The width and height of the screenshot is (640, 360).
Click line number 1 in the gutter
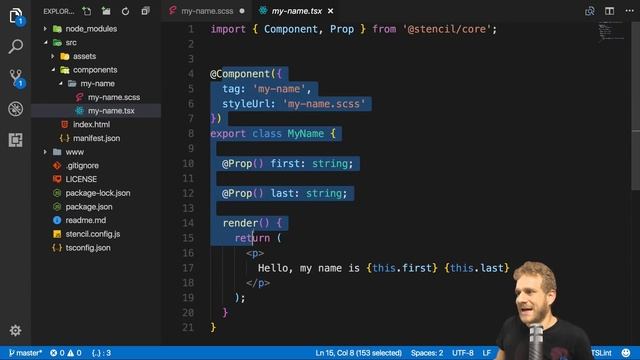pos(191,29)
